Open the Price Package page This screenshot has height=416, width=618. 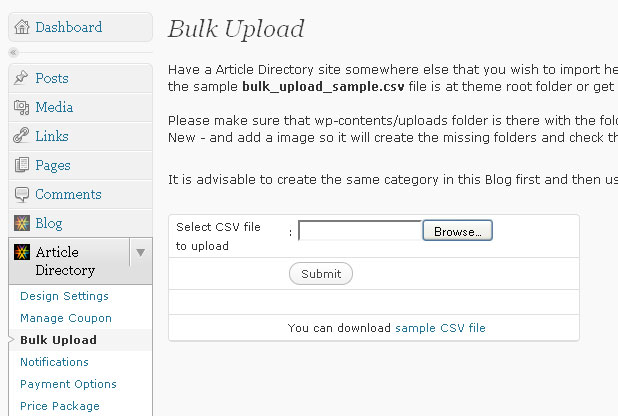point(60,406)
